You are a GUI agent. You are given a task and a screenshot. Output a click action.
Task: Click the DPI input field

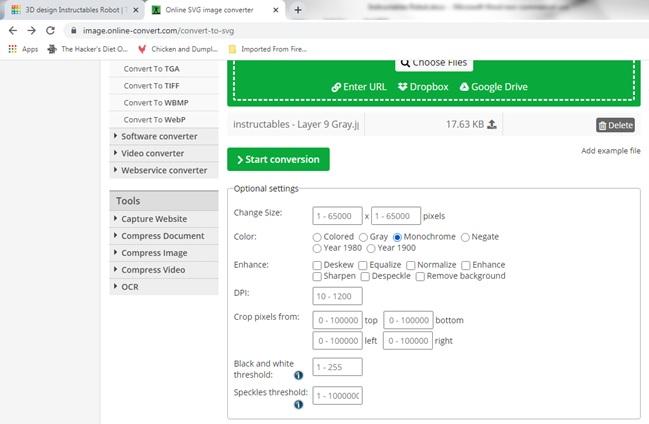[x=337, y=296]
